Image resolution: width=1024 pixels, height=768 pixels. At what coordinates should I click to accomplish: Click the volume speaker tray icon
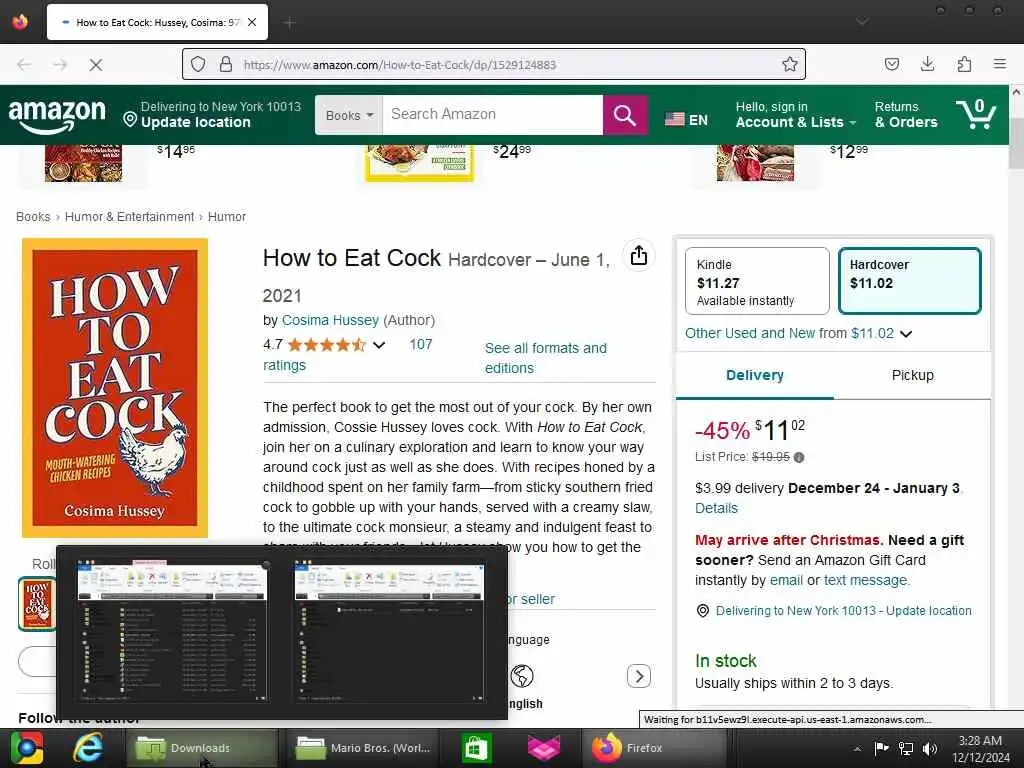930,748
